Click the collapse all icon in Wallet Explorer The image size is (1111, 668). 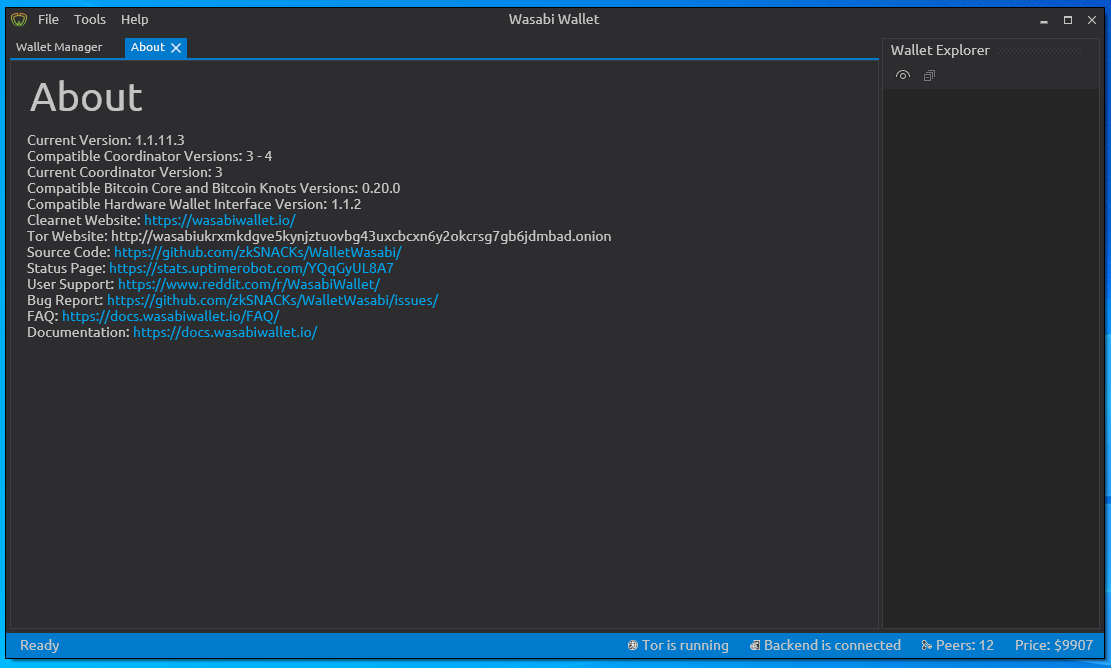(x=930, y=75)
